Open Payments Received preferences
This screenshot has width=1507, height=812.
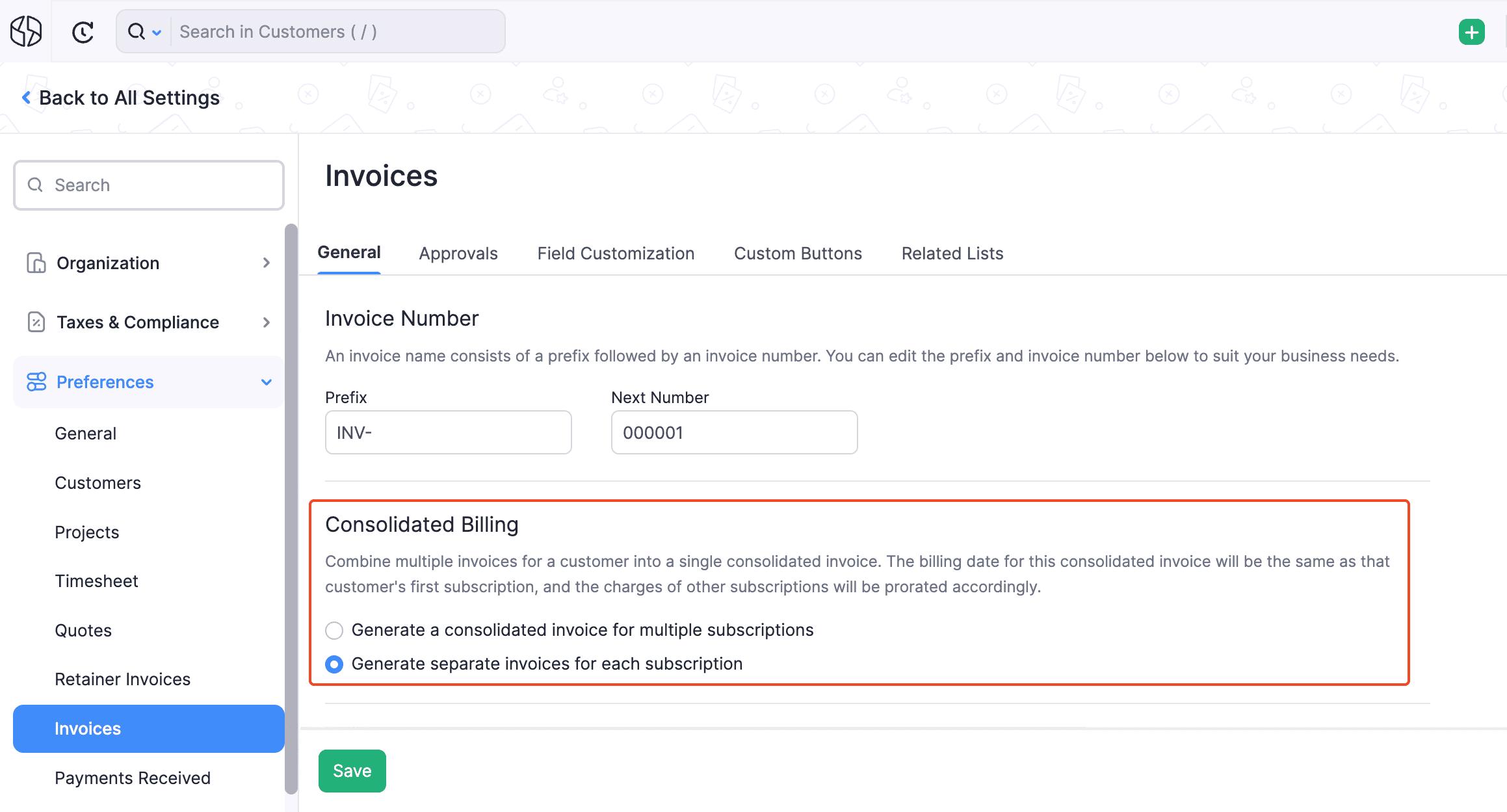(x=133, y=778)
